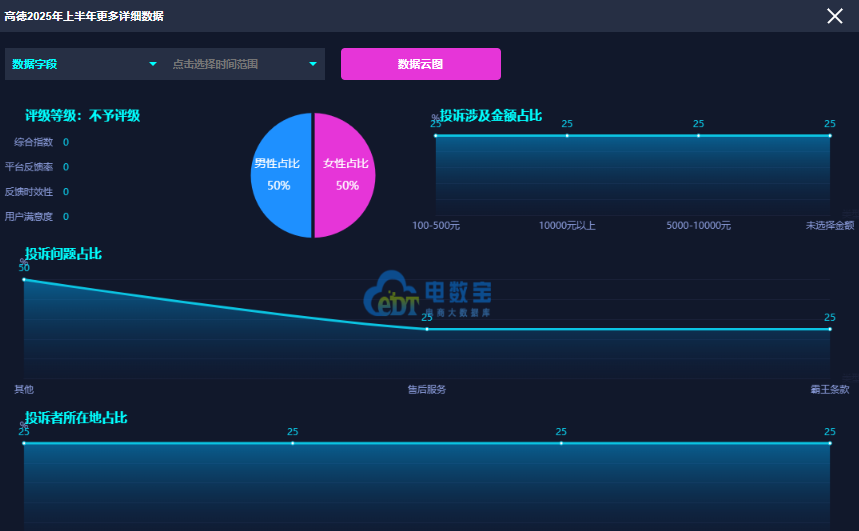Click the 数据云图 button
This screenshot has width=859, height=531.
421,64
